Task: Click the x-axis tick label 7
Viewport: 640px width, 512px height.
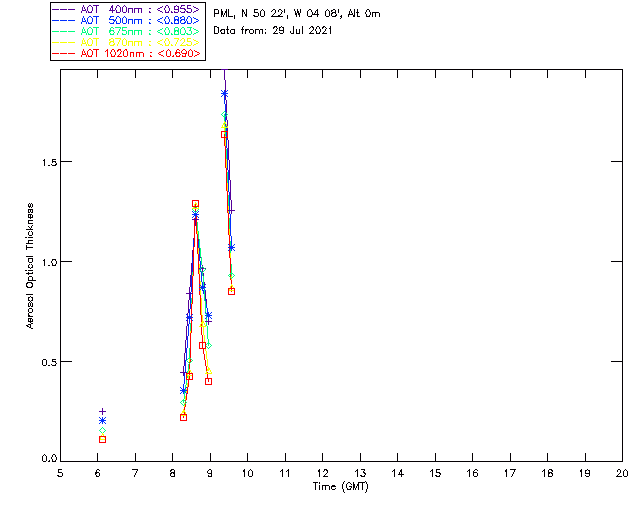Action: tap(135, 473)
